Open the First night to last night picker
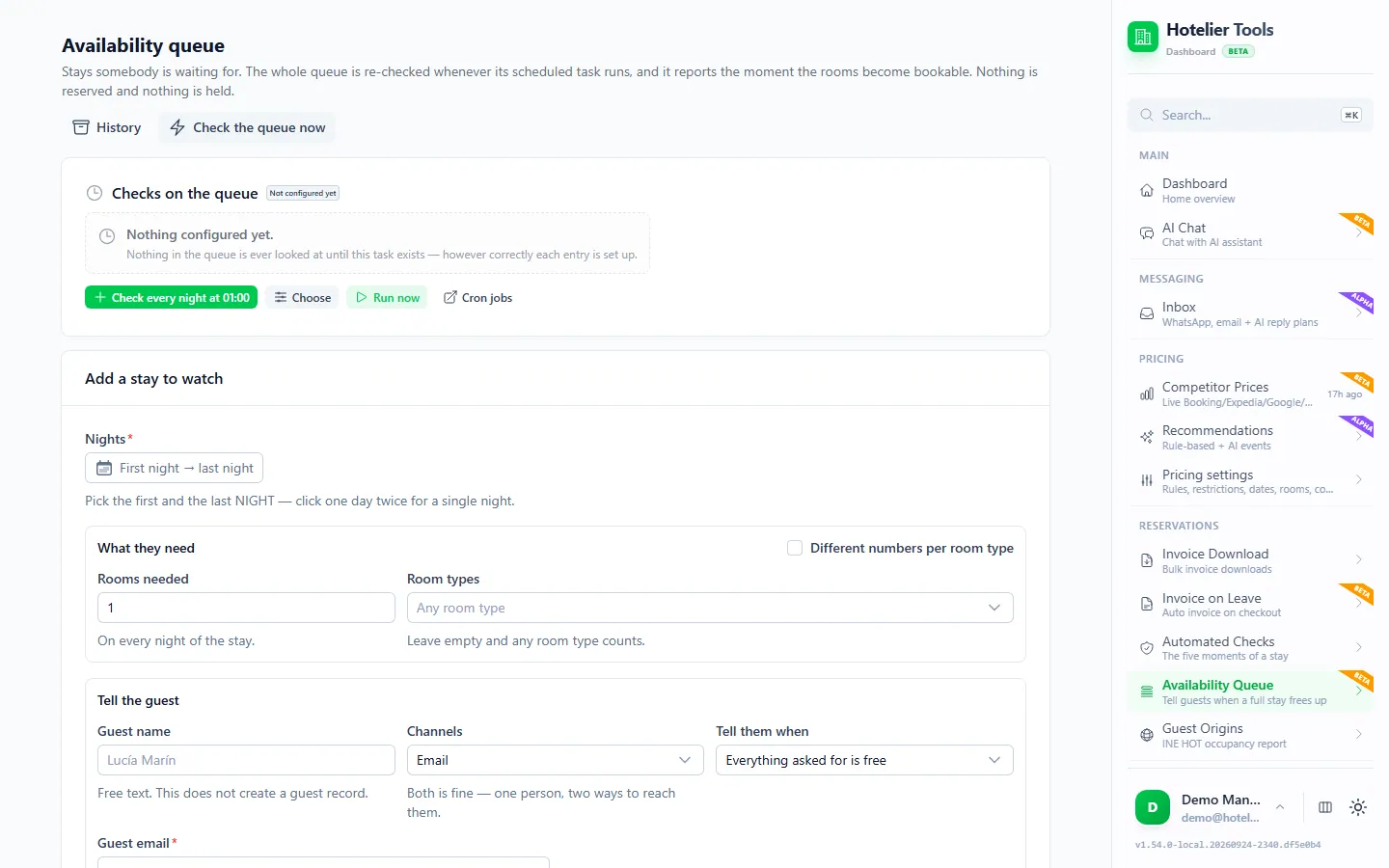This screenshot has height=868, width=1389. coord(174,468)
